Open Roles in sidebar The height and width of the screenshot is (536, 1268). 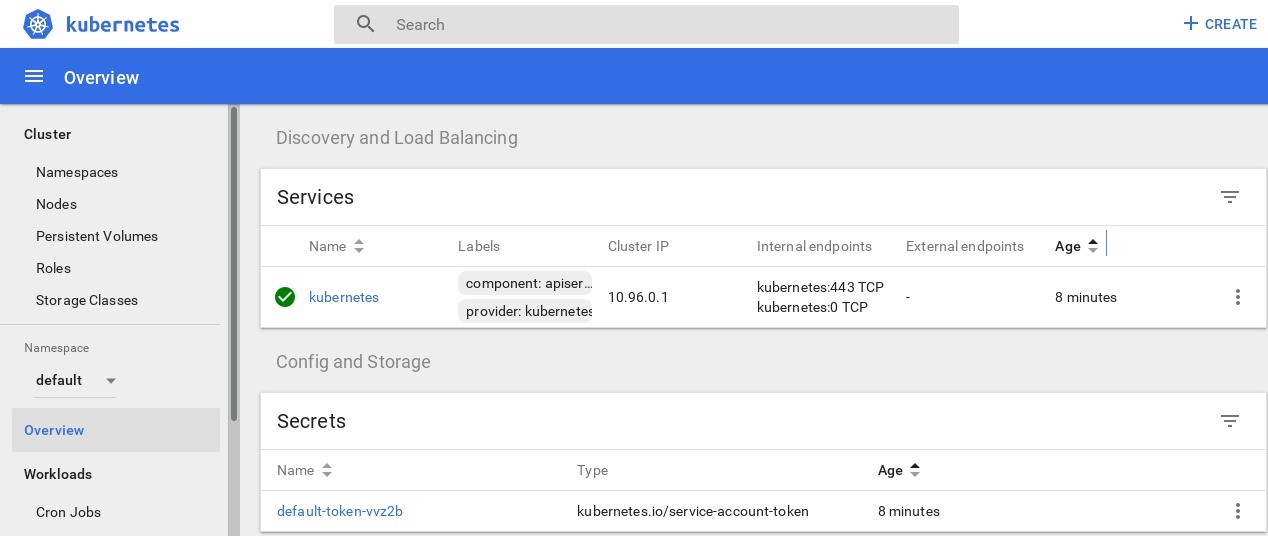pos(53,268)
